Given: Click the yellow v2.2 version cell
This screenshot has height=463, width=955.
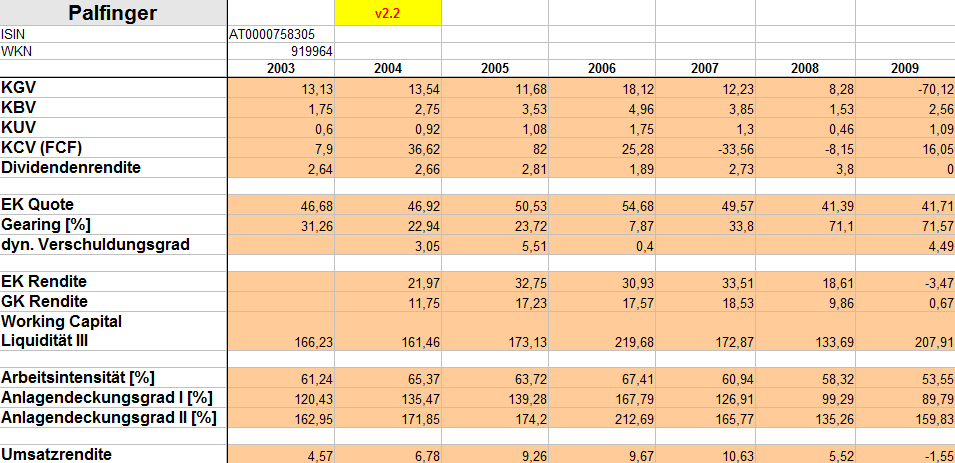Looking at the screenshot, I should point(388,13).
